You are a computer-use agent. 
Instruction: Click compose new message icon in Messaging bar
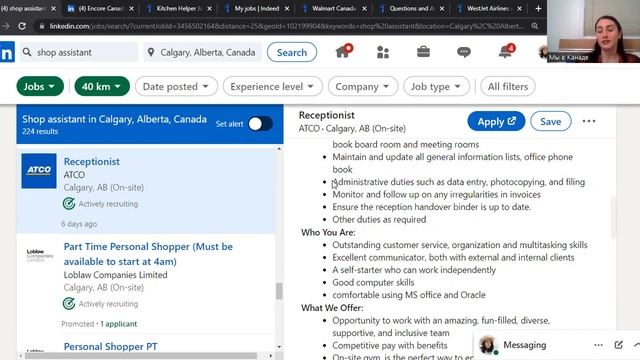pyautogui.click(x=618, y=345)
